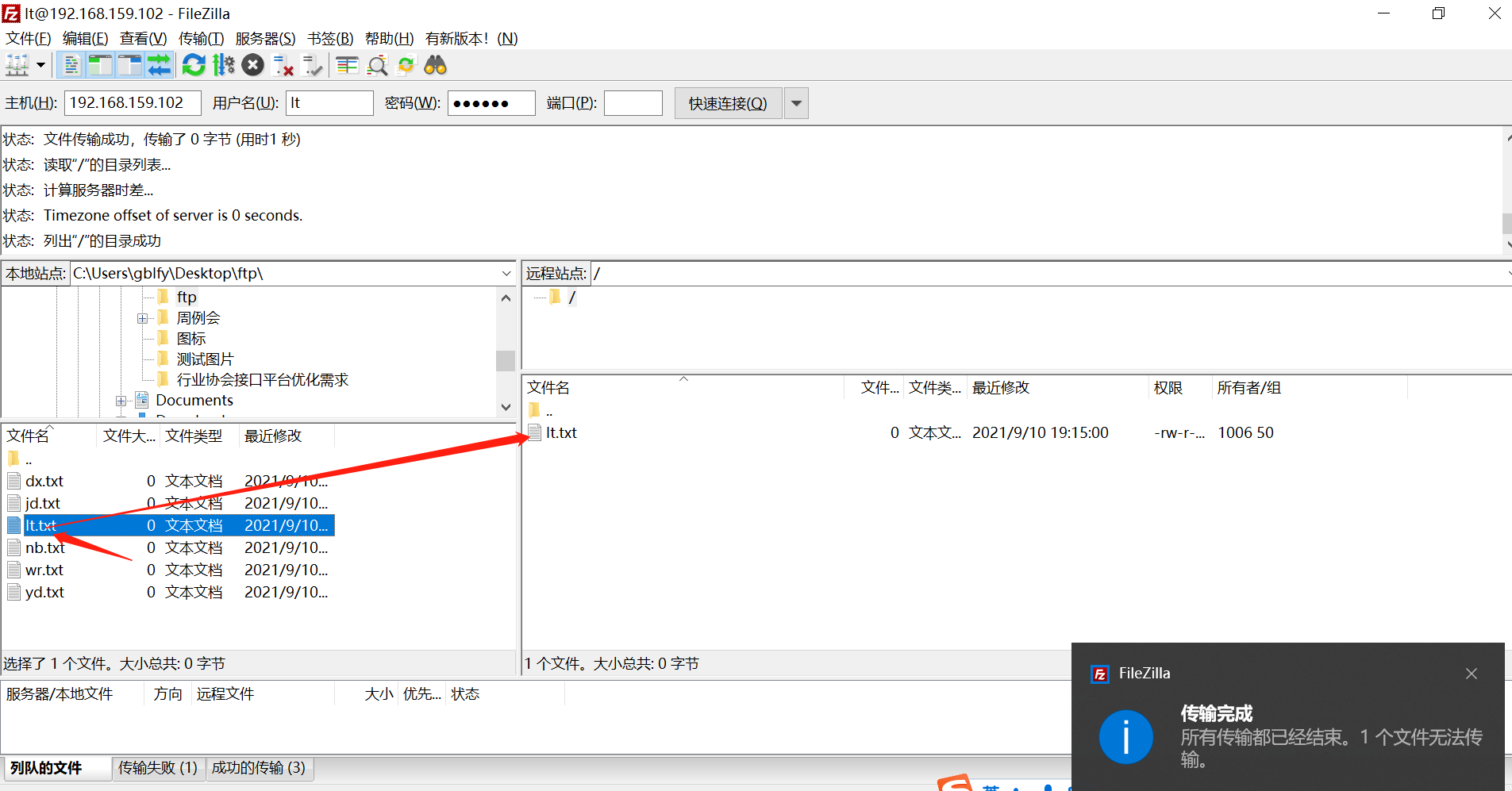
Task: Toggle the remote directory tree view
Action: [129, 65]
